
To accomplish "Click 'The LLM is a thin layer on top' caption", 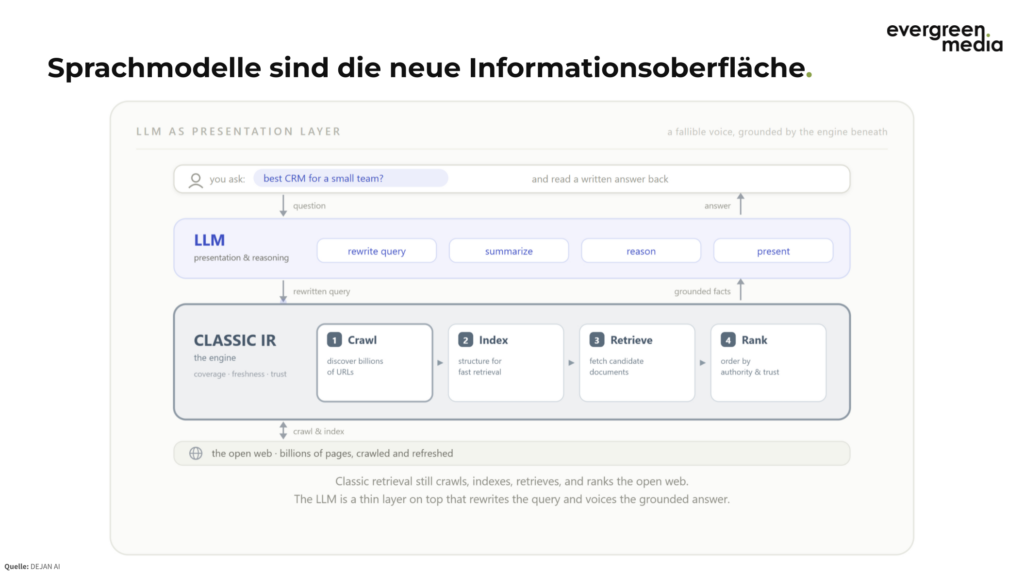I will (512, 499).
